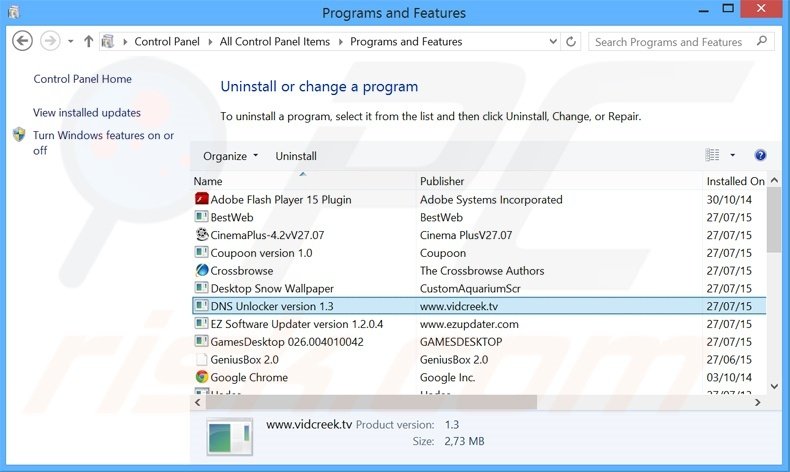790x472 pixels.
Task: Select Google Chrome entry name
Action: pos(249,377)
